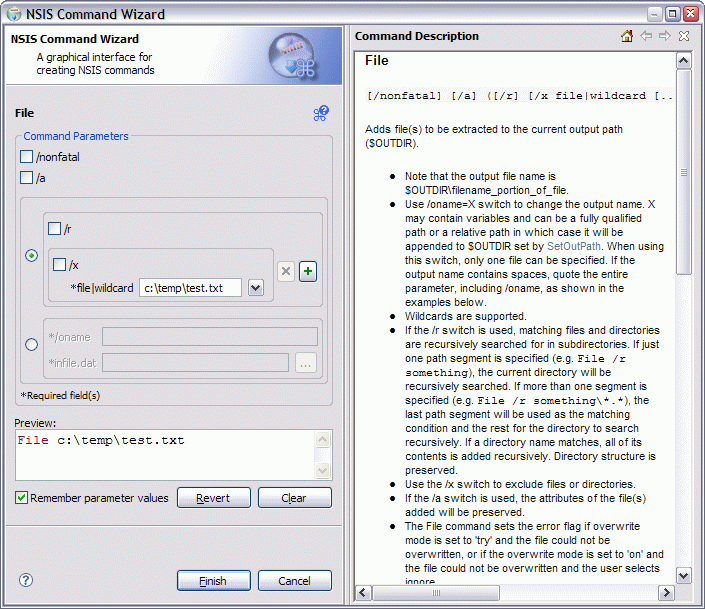Viewport: 705px width, 609px height.
Task: Uncheck Remember parameter values
Action: pyautogui.click(x=21, y=497)
